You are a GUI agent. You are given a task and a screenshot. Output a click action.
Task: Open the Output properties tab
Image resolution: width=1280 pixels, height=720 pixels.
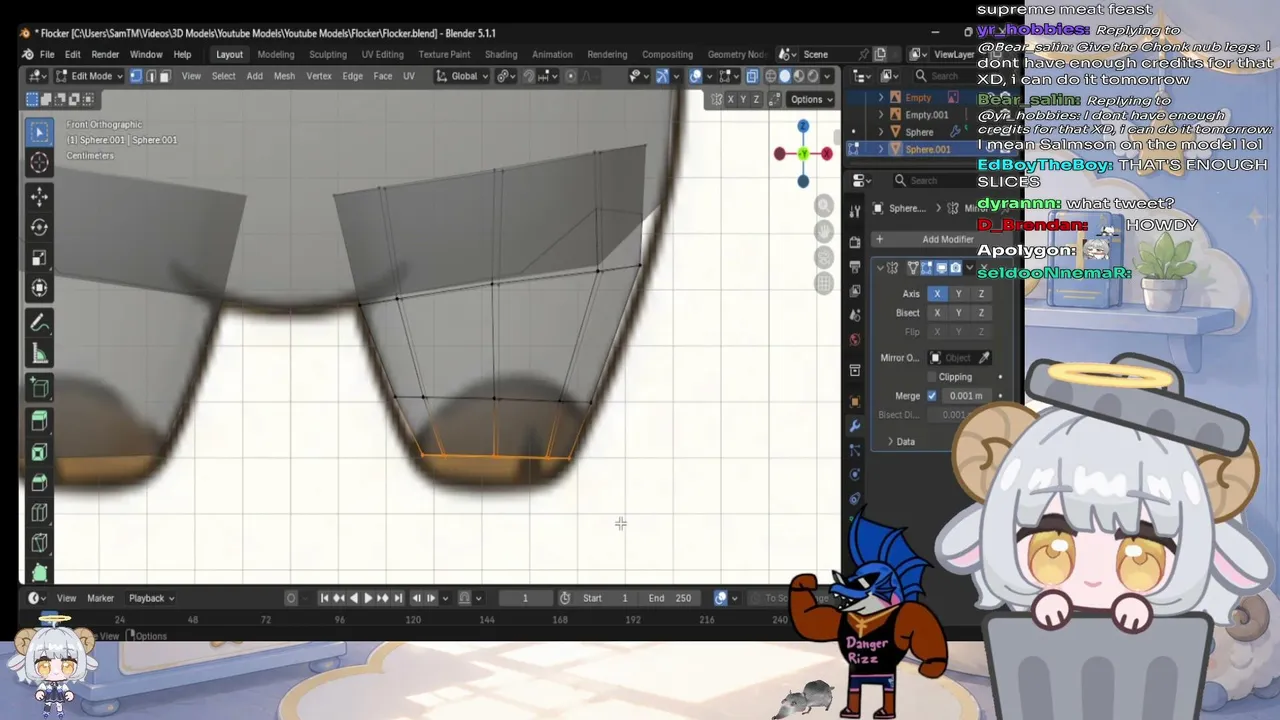tap(855, 267)
